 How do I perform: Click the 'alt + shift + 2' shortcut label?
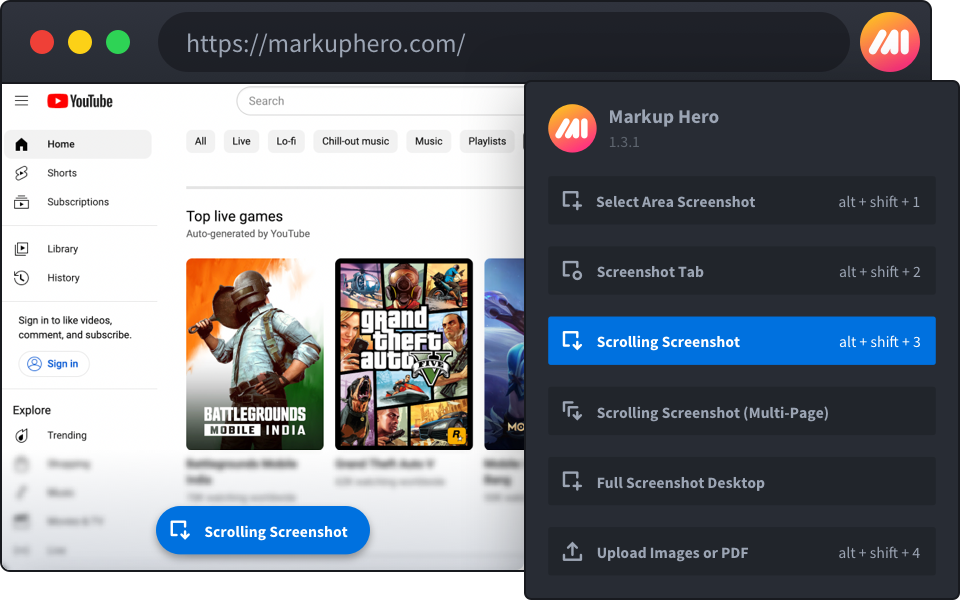coord(879,272)
